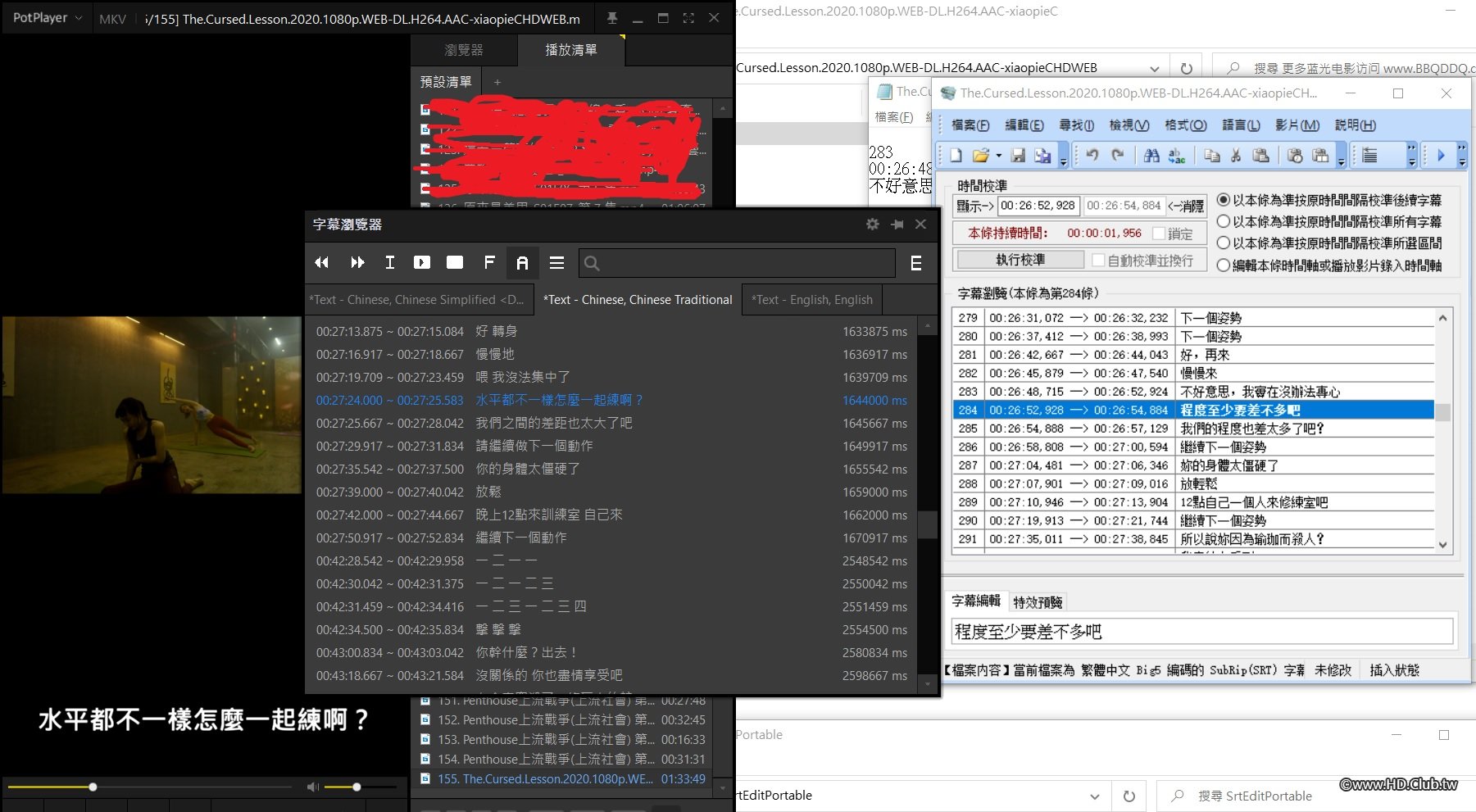The width and height of the screenshot is (1476, 812).
Task: Click the 顯示 start time field 00:26:52,928
Action: click(1038, 206)
